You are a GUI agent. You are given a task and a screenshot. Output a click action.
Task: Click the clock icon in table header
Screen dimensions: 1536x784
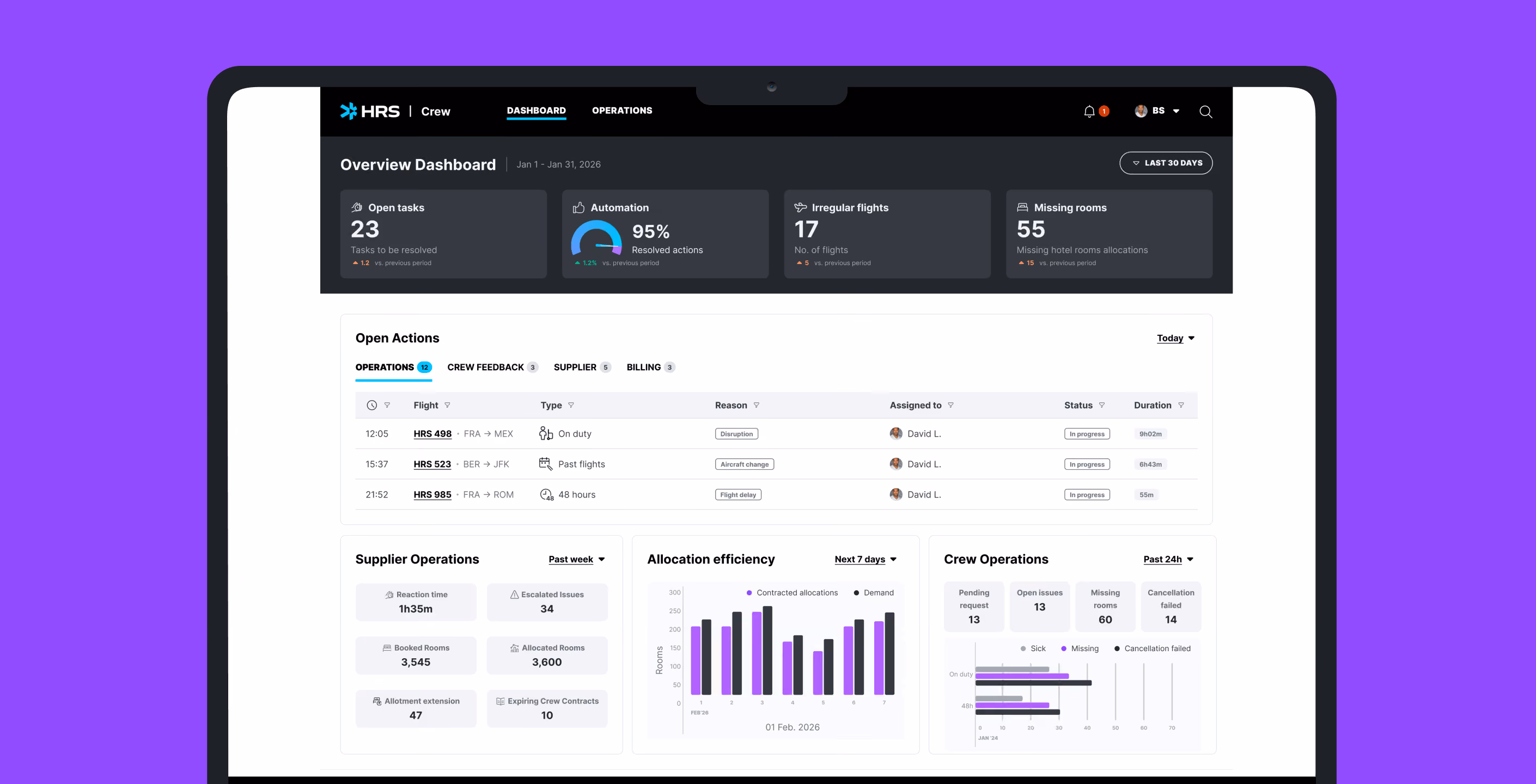click(371, 405)
